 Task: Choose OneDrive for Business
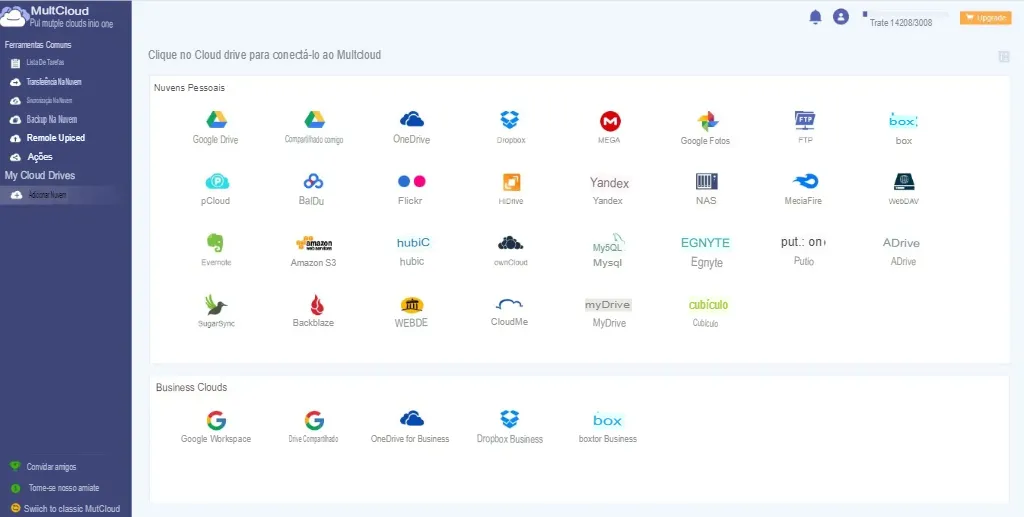pos(411,418)
